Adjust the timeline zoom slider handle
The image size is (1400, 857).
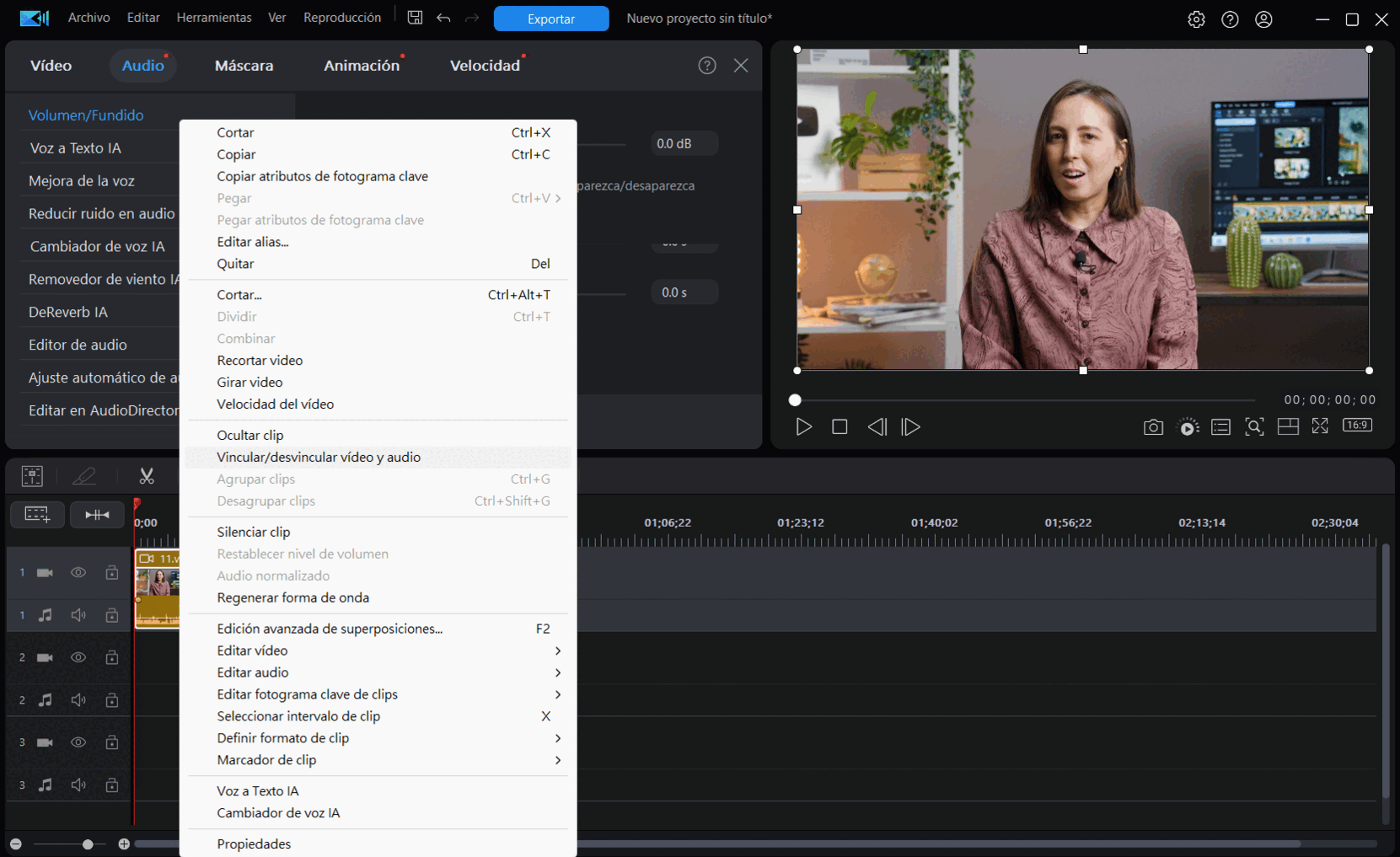(88, 844)
